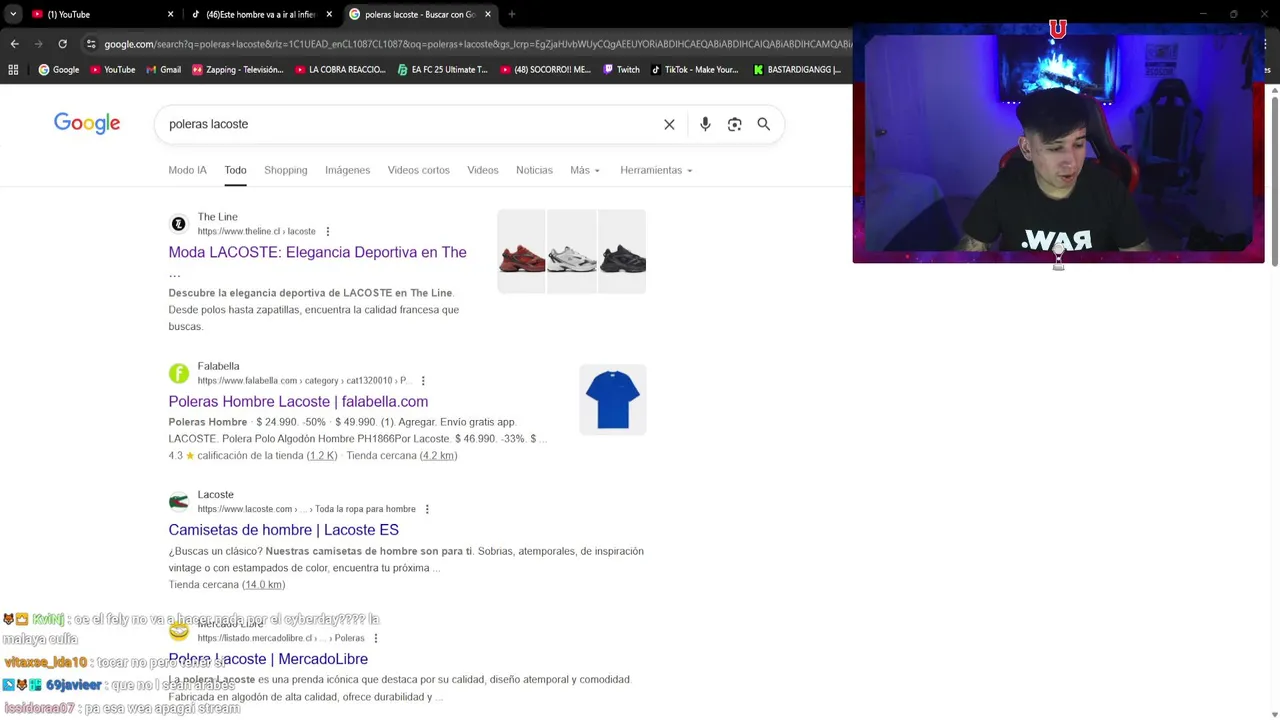
Task: Go to Google home via the logo
Action: pos(87,123)
